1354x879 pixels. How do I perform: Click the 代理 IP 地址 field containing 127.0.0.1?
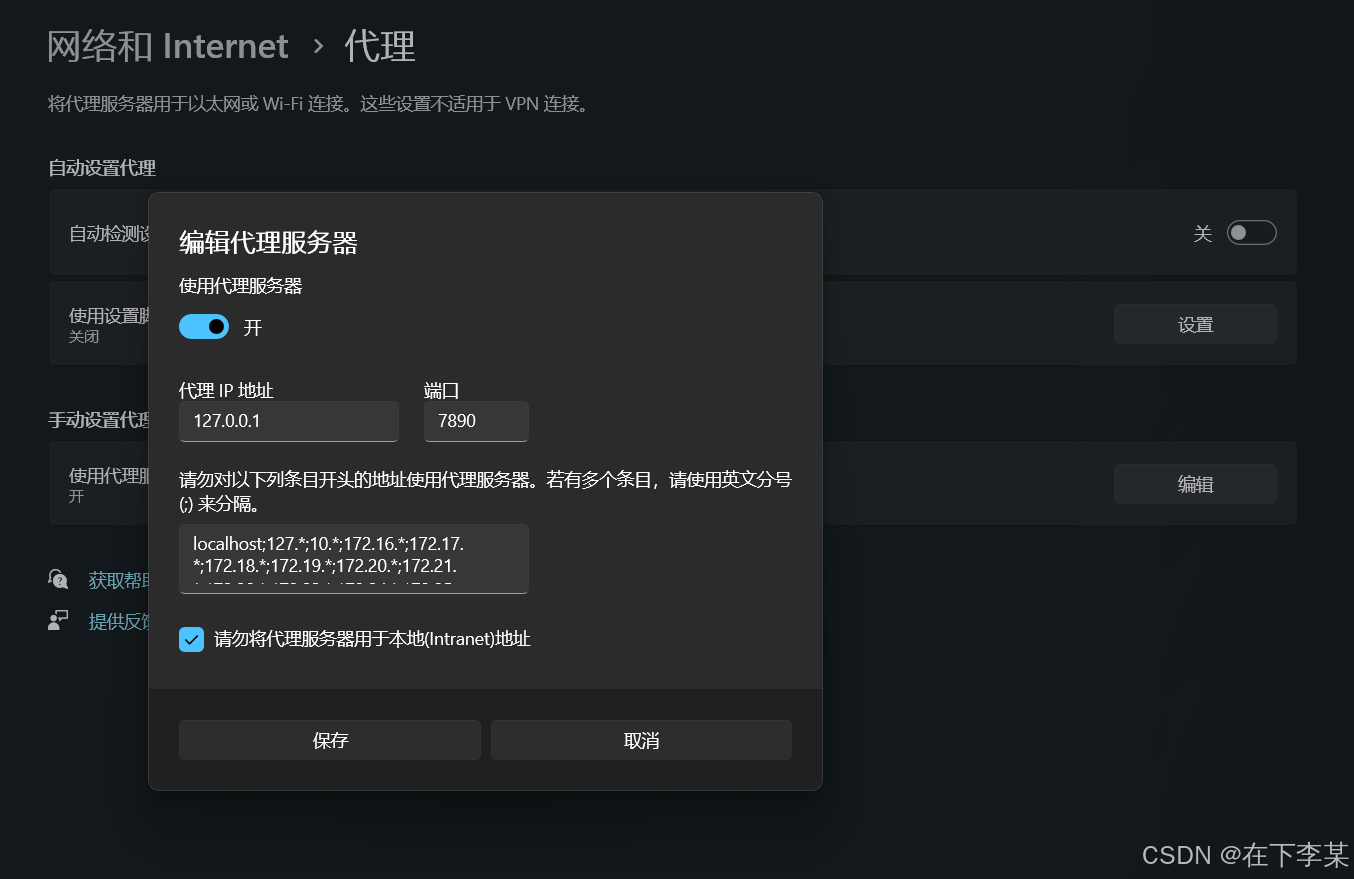289,421
